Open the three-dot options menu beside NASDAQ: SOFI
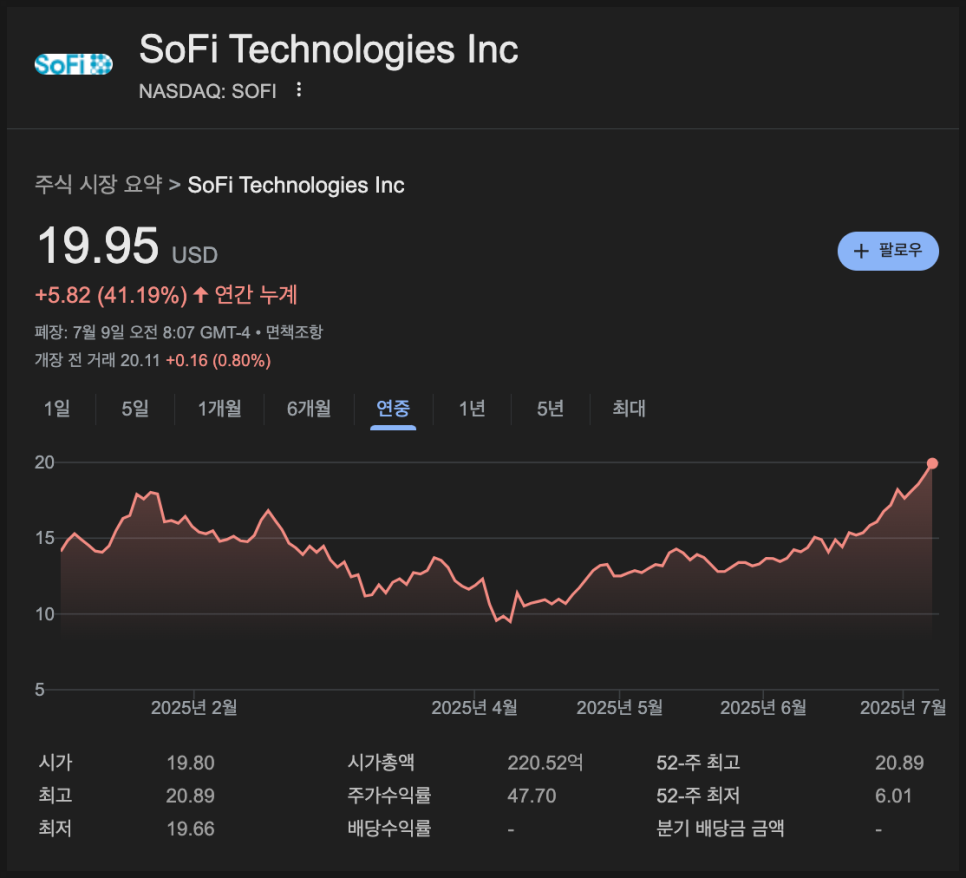966x878 pixels. pyautogui.click(x=299, y=90)
